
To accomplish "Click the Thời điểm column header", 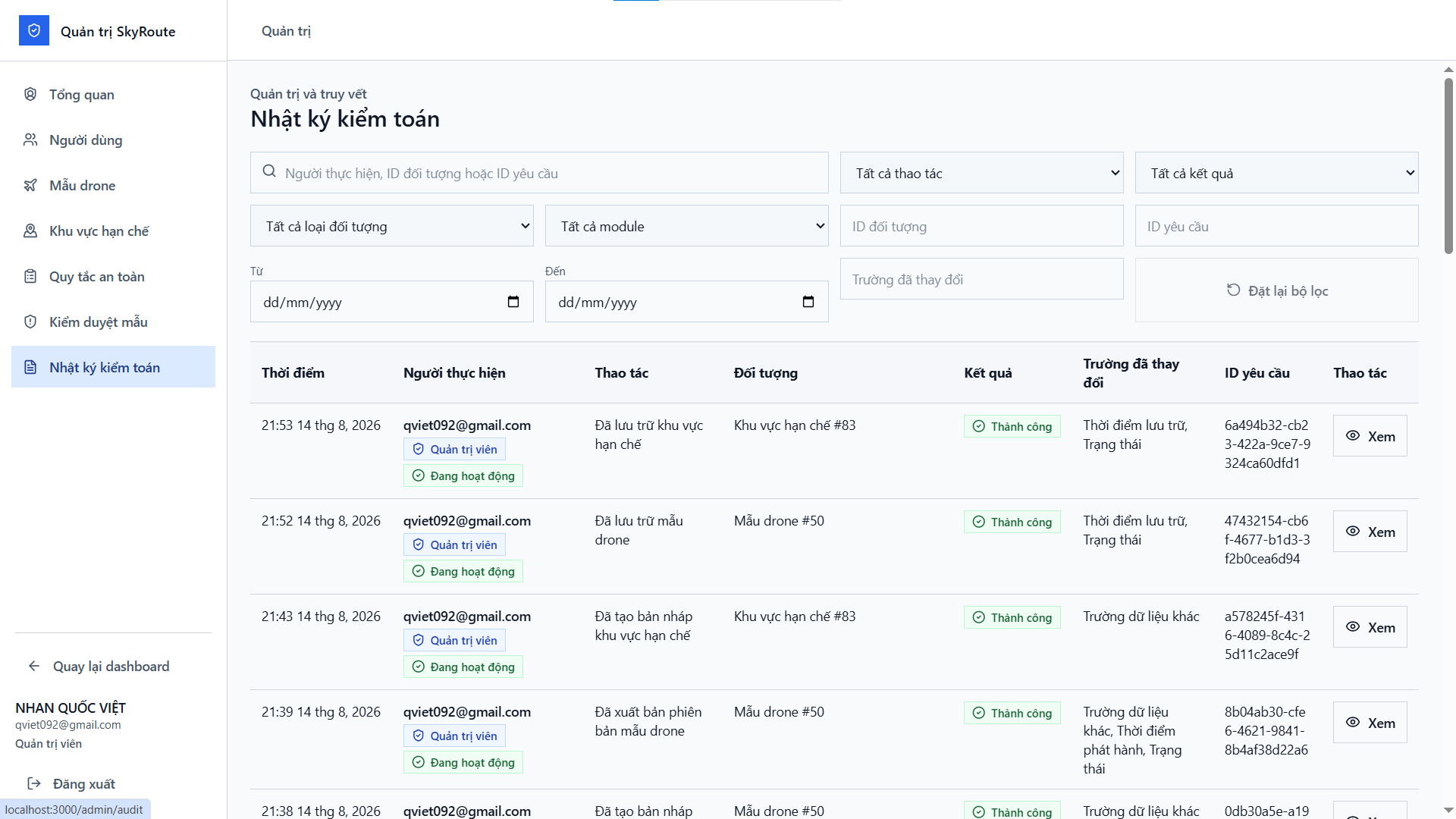I will tap(293, 372).
